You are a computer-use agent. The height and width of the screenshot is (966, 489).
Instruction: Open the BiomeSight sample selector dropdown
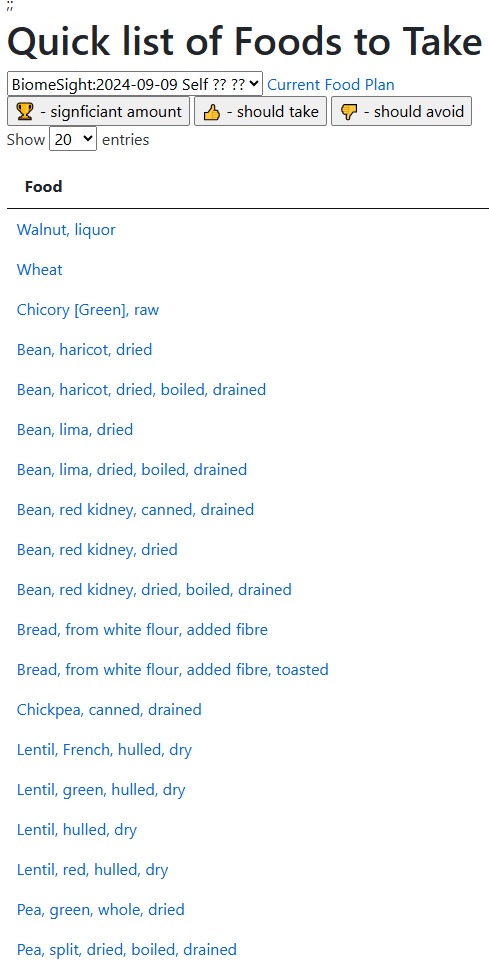135,84
